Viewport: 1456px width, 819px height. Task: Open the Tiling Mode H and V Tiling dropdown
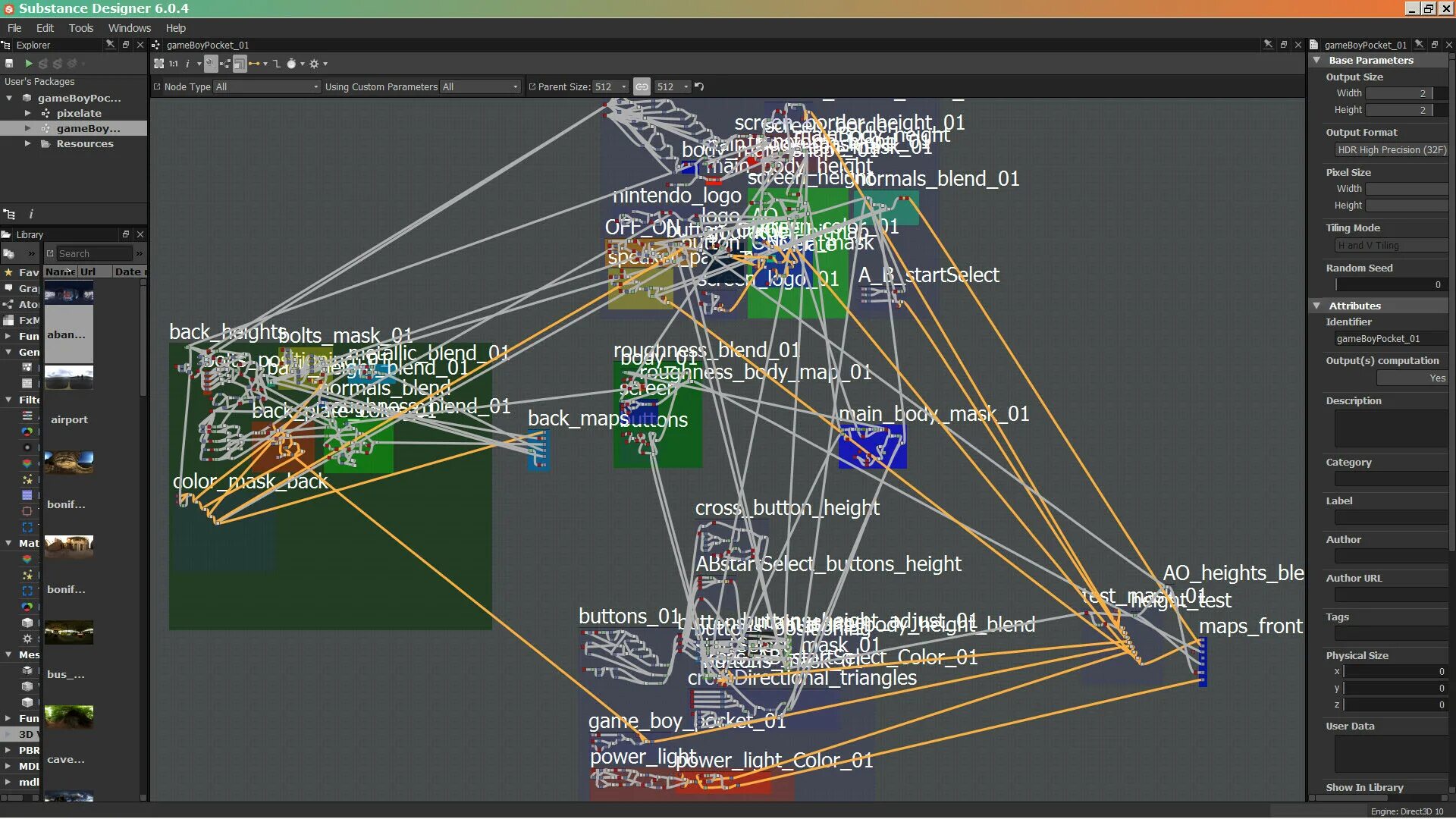point(1392,246)
